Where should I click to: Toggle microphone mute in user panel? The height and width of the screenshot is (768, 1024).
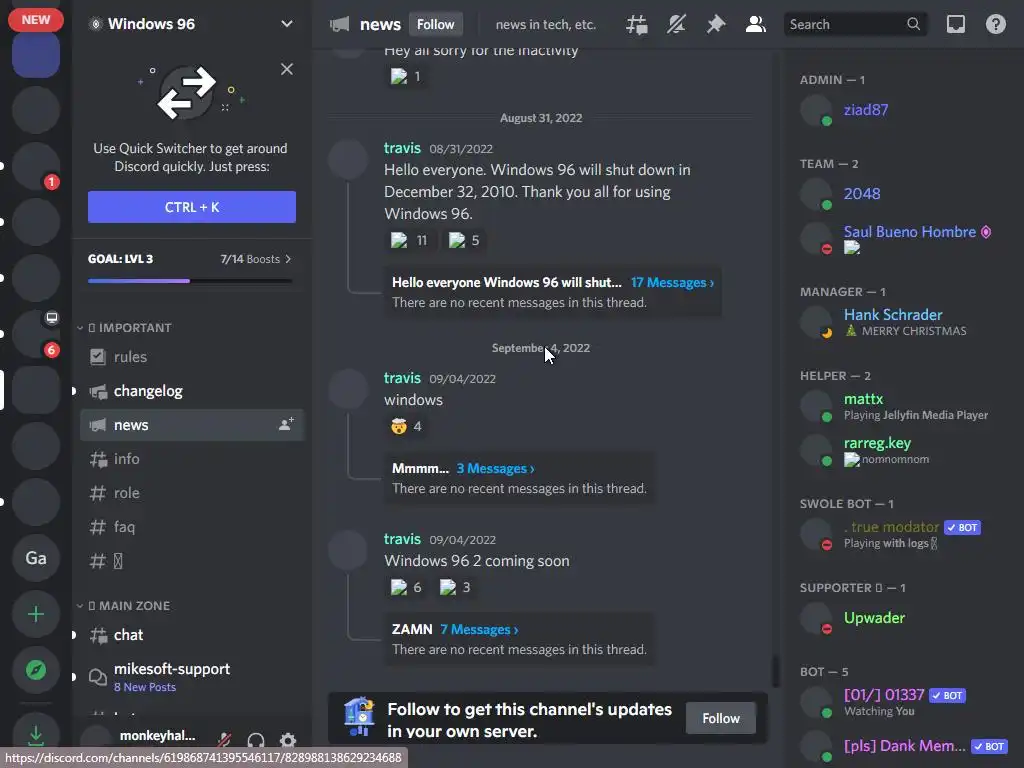click(x=224, y=740)
